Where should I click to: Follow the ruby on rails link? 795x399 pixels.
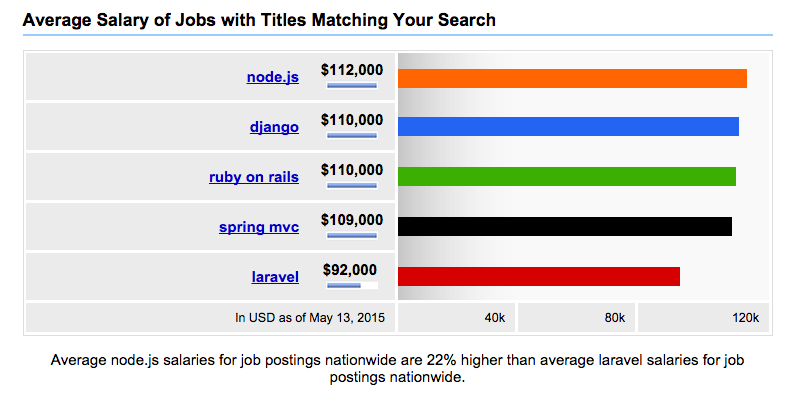(254, 177)
